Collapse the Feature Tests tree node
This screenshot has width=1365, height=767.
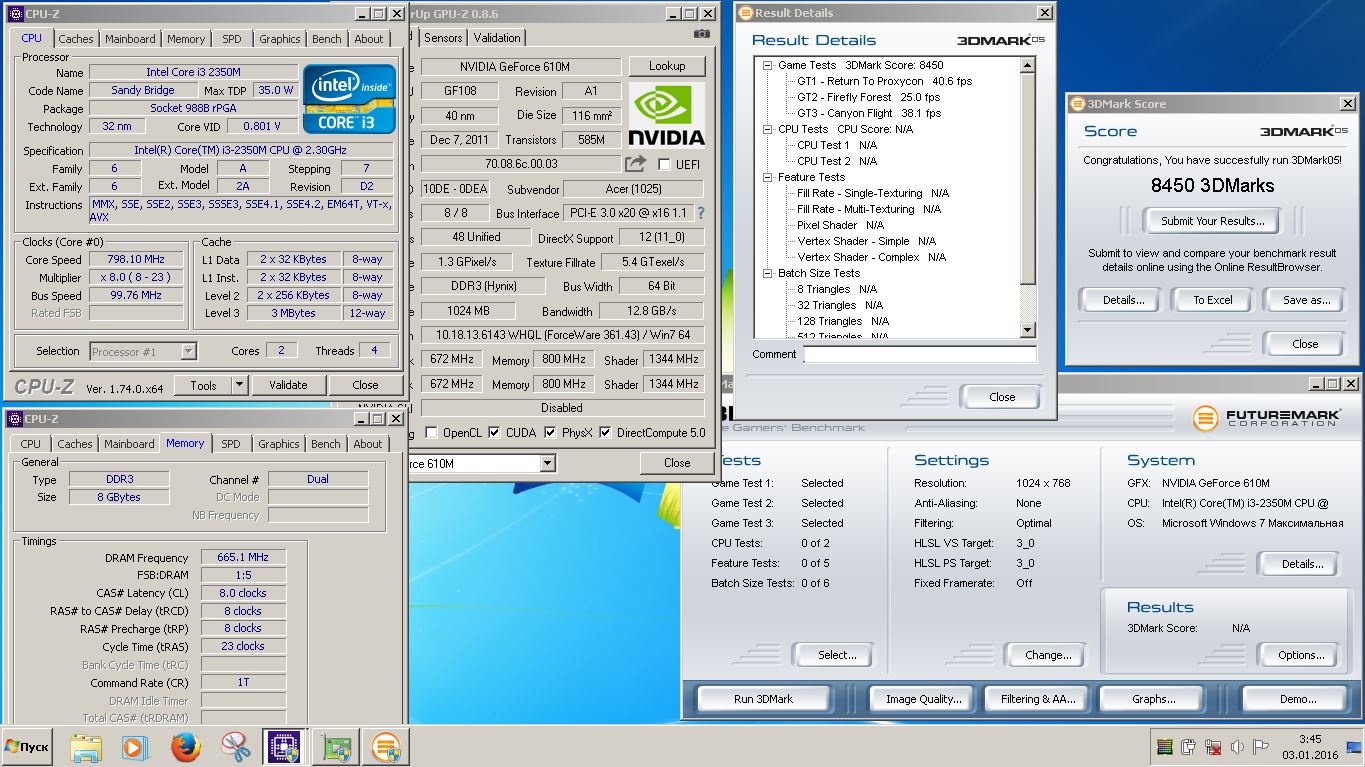pos(766,177)
